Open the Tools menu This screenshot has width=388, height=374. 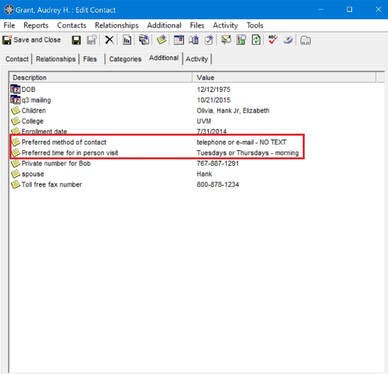coord(255,25)
